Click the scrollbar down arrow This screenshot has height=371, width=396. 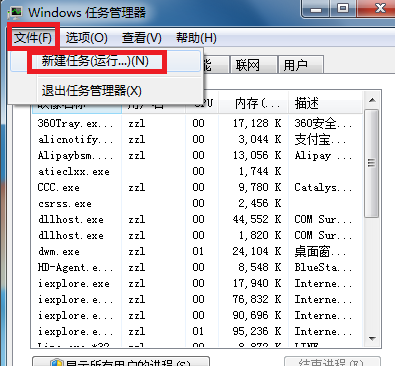pos(372,339)
